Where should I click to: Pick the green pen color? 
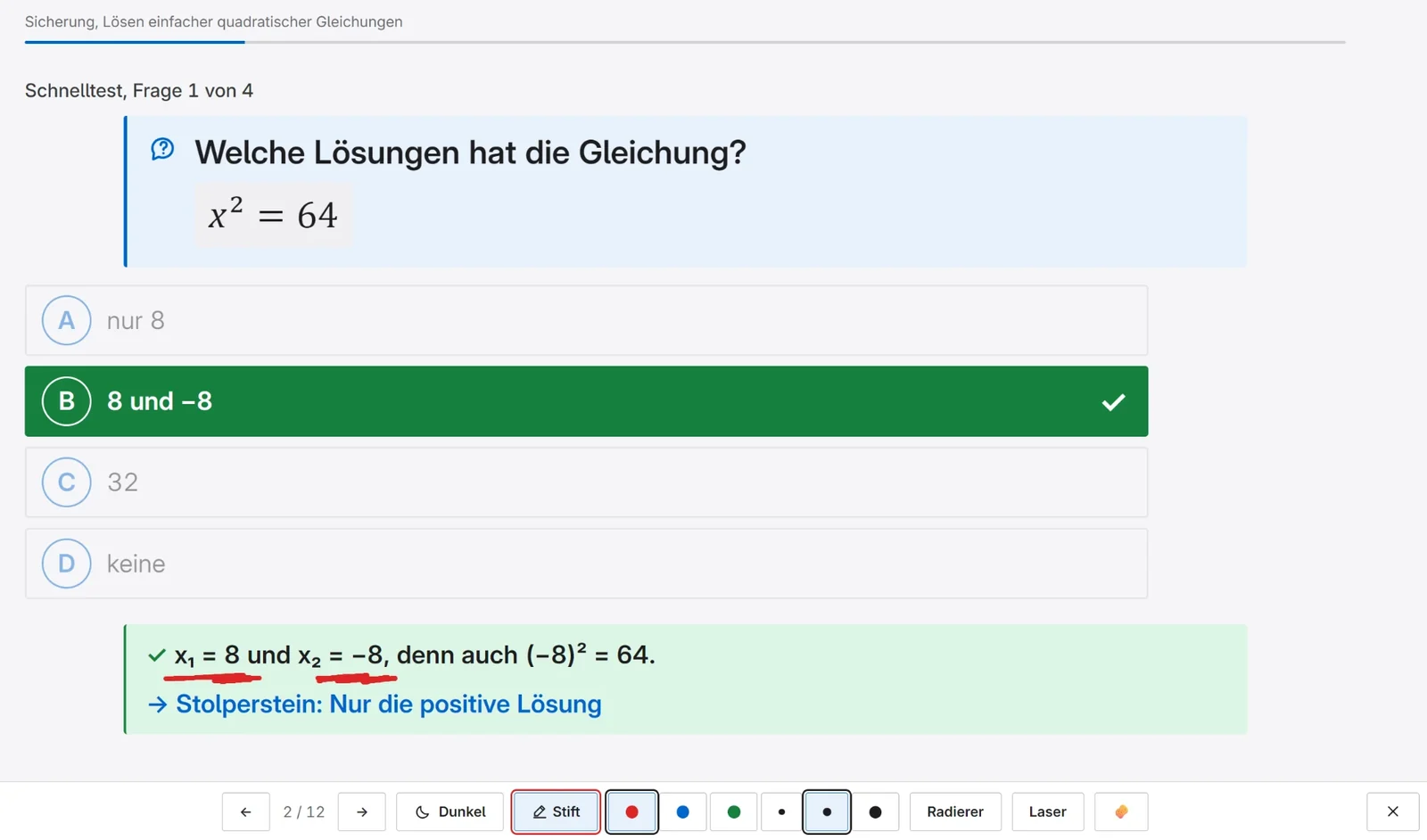tap(734, 811)
